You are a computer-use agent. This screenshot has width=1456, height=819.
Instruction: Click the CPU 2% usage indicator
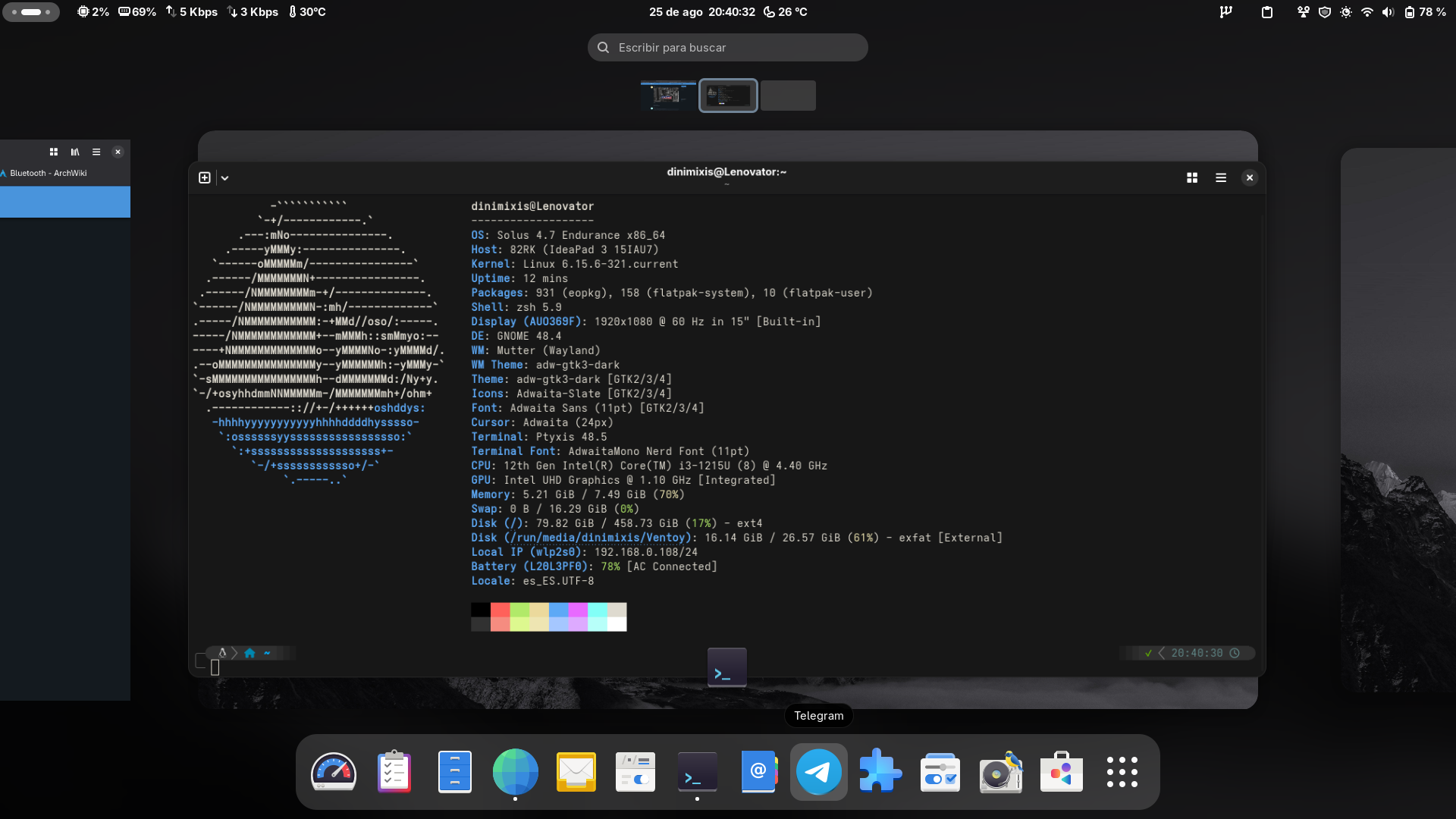click(93, 12)
